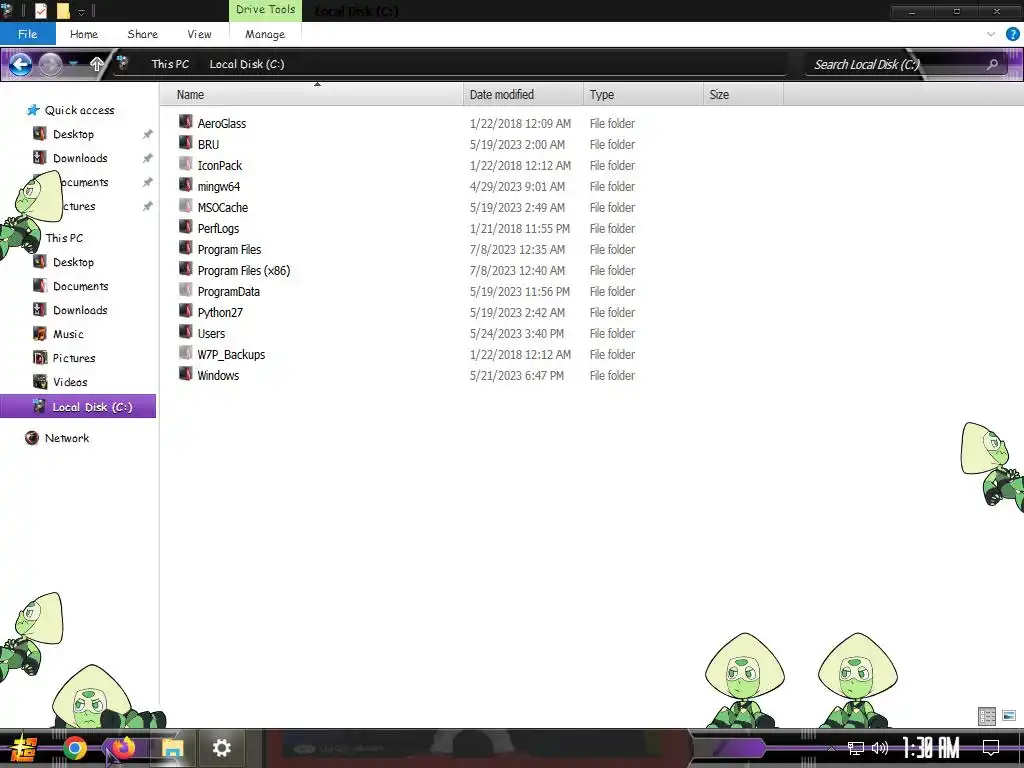Launch Google Chrome from taskbar
1024x768 pixels.
(75, 748)
